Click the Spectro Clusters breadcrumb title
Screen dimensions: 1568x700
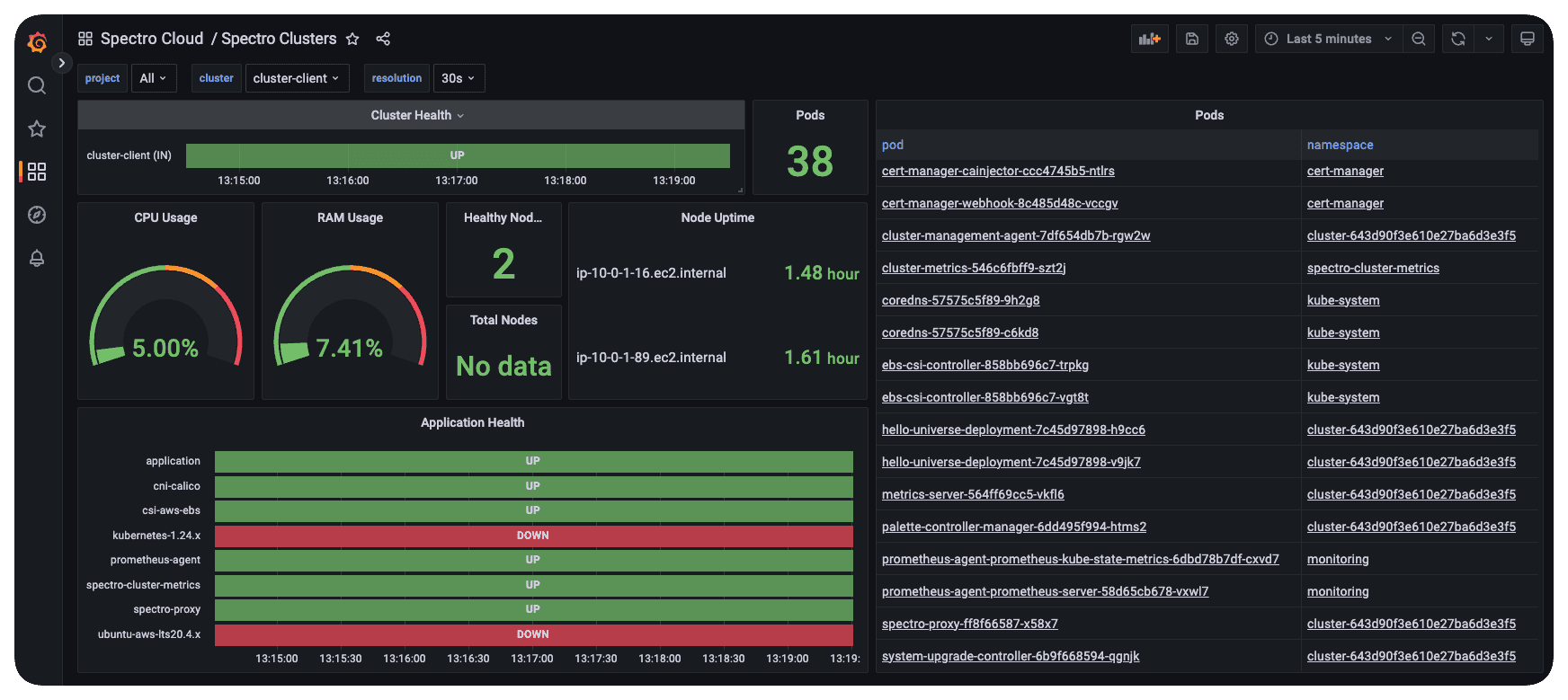279,39
